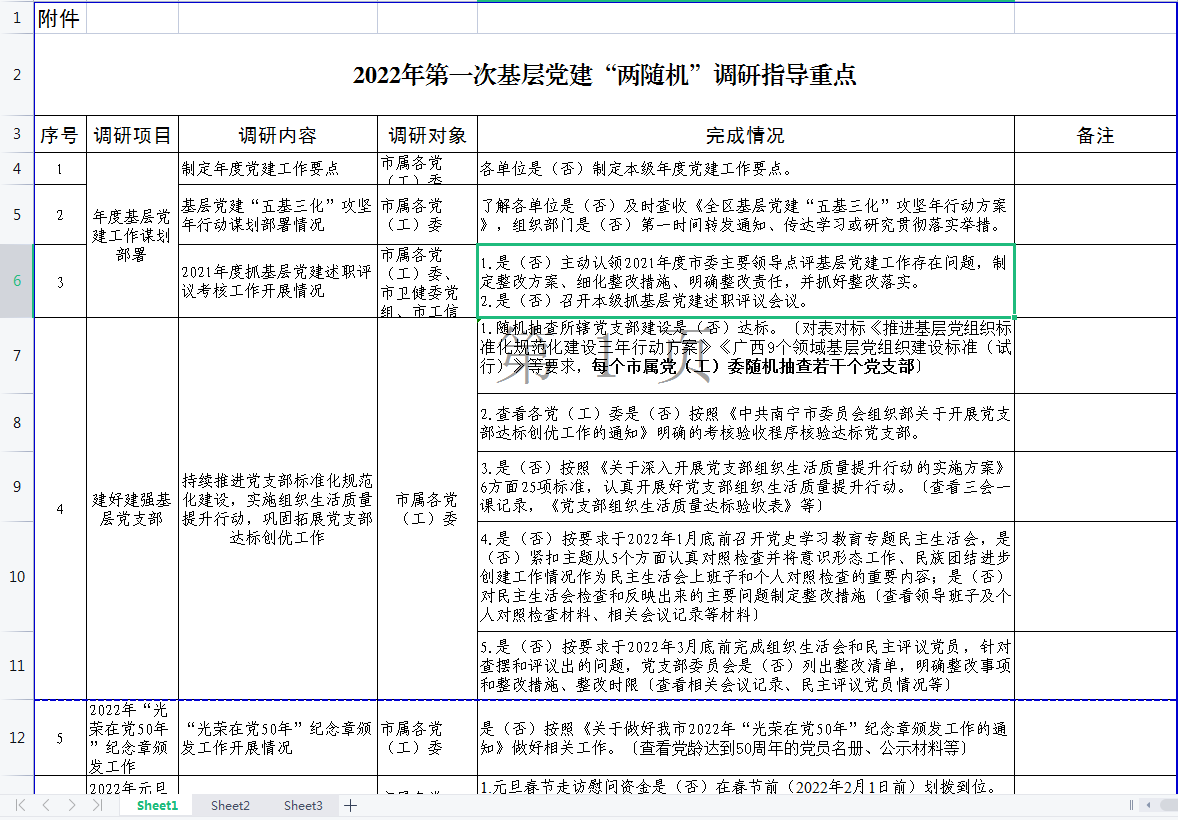The height and width of the screenshot is (820, 1178).
Task: Click cell starting 2.查看各党（工）委是（否）按照
Action: tap(745, 422)
